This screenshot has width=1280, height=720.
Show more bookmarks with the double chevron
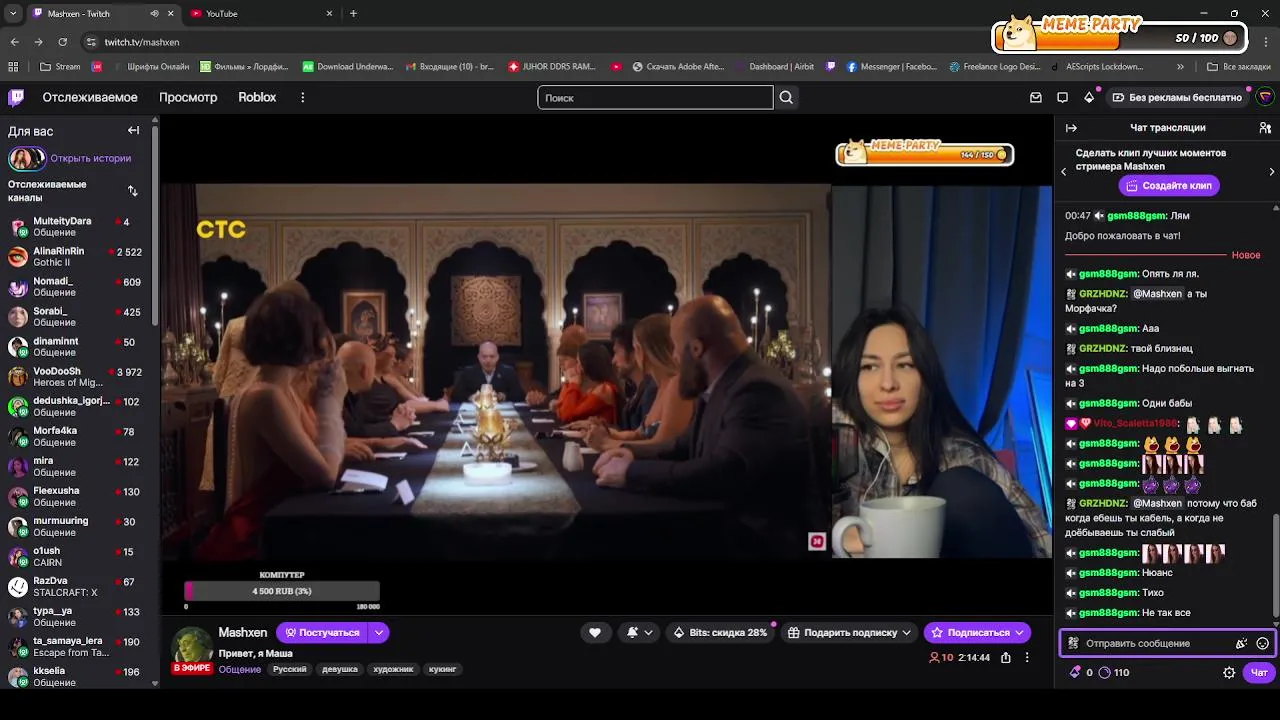point(1180,67)
